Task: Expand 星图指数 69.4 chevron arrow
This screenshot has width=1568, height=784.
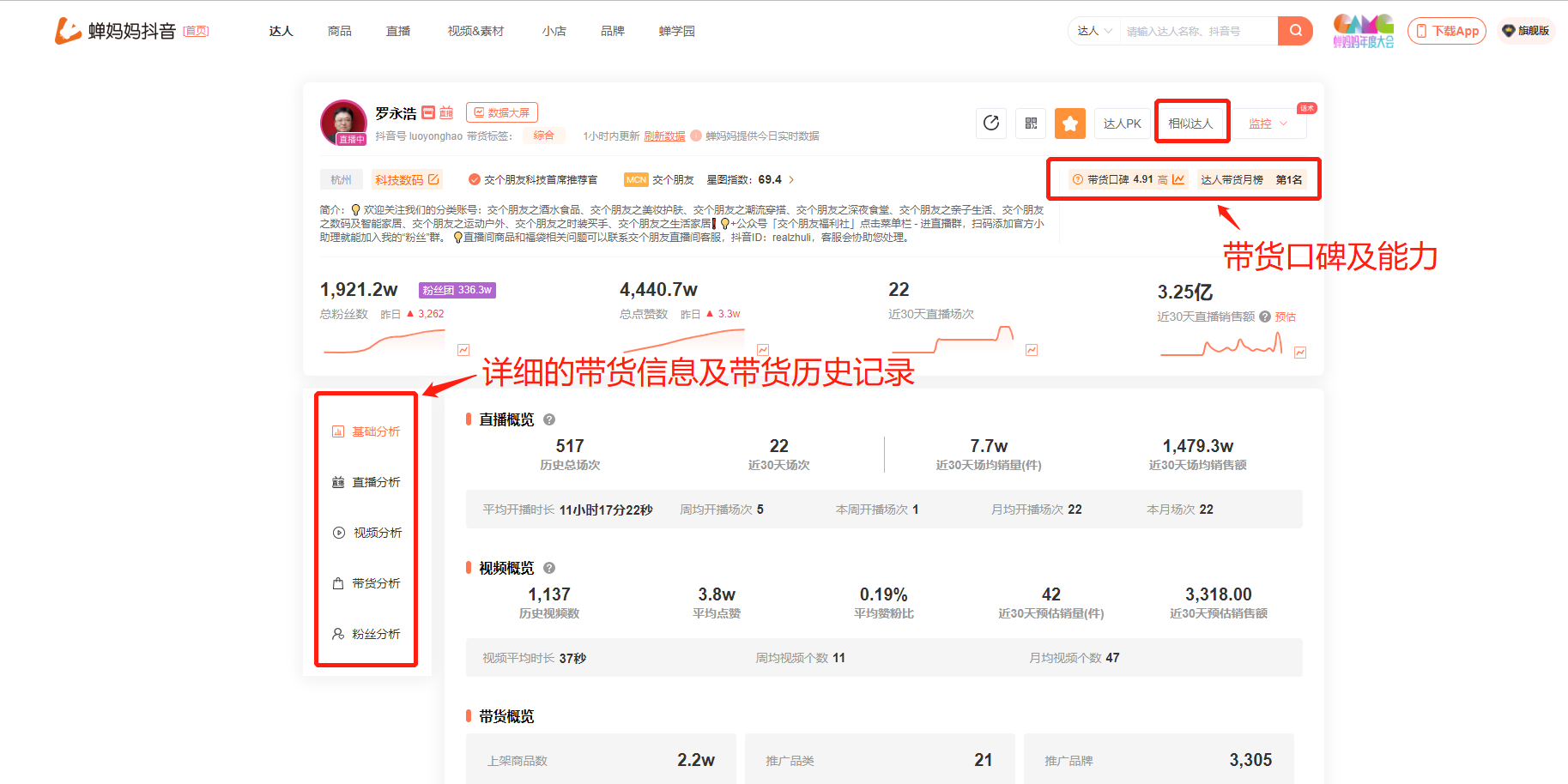Action: pyautogui.click(x=791, y=179)
